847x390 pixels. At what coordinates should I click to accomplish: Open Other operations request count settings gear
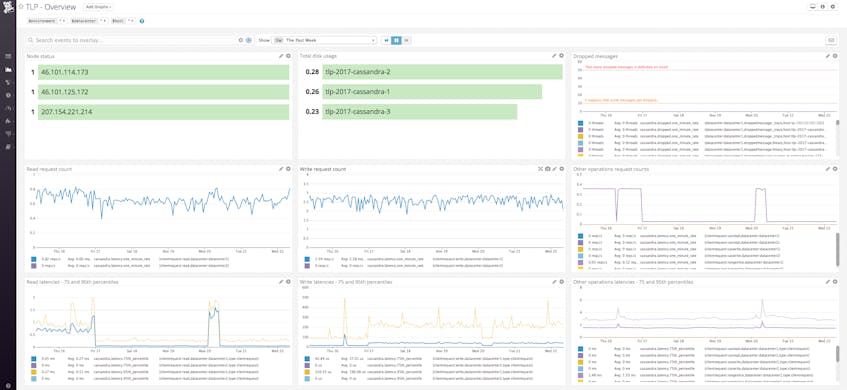tap(835, 169)
